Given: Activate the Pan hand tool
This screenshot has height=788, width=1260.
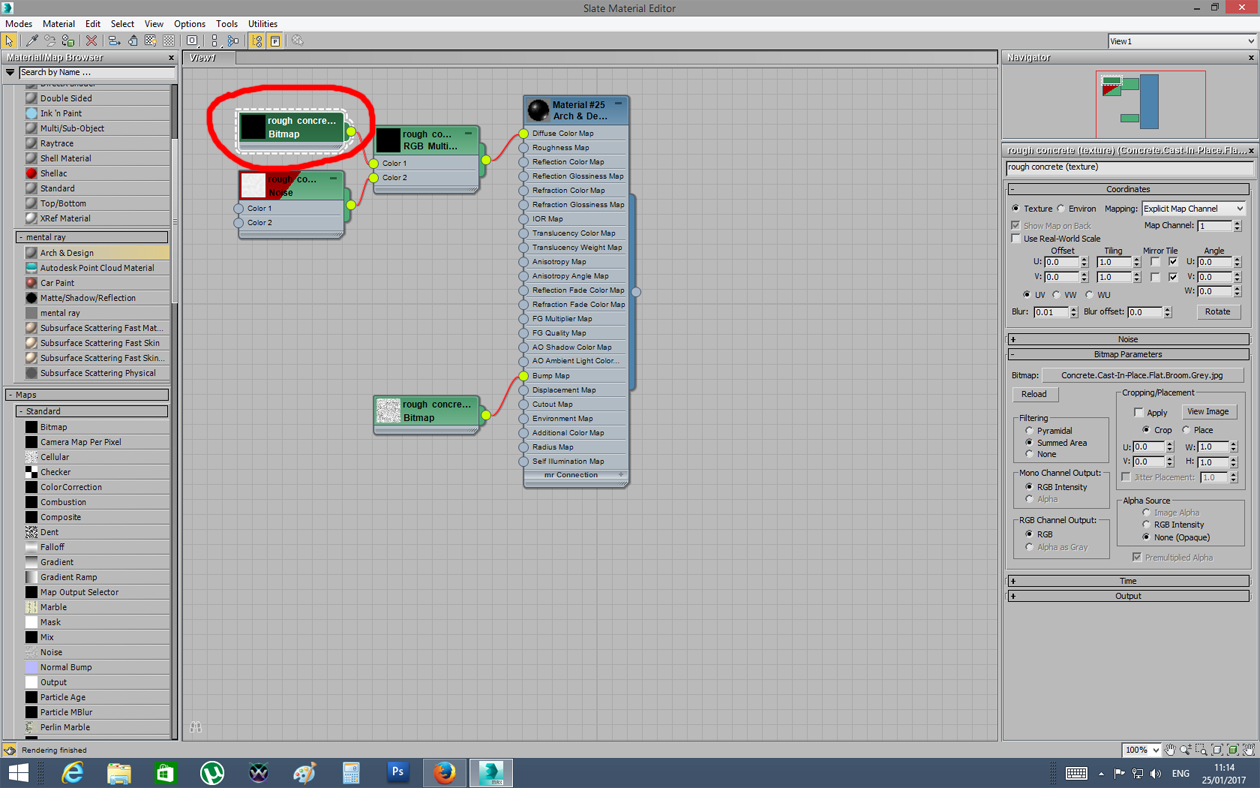Looking at the screenshot, I should click(x=1170, y=749).
